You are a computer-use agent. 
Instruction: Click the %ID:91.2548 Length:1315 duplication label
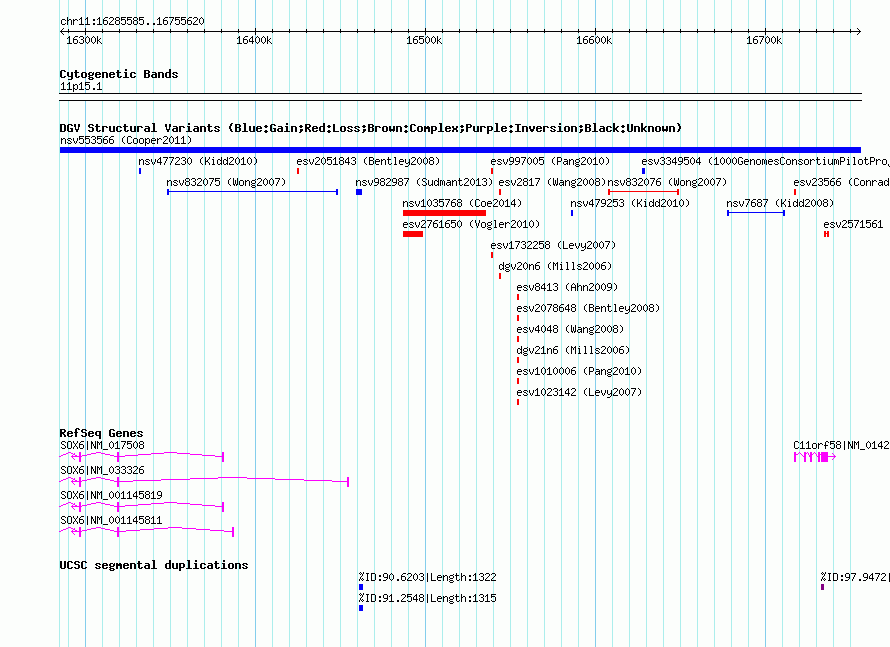click(x=427, y=598)
